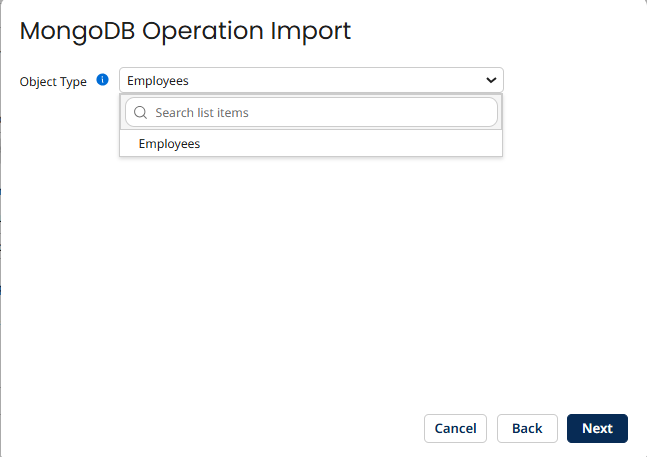Click the Object Type label text
The width and height of the screenshot is (647, 457).
[53, 82]
